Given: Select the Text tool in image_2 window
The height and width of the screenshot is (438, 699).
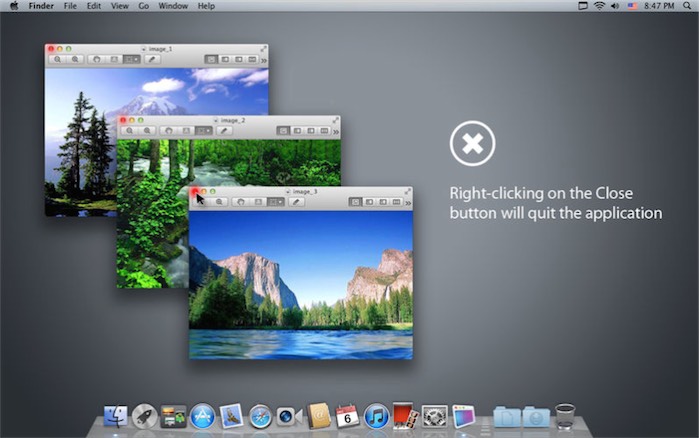Looking at the screenshot, I should pyautogui.click(x=186, y=131).
